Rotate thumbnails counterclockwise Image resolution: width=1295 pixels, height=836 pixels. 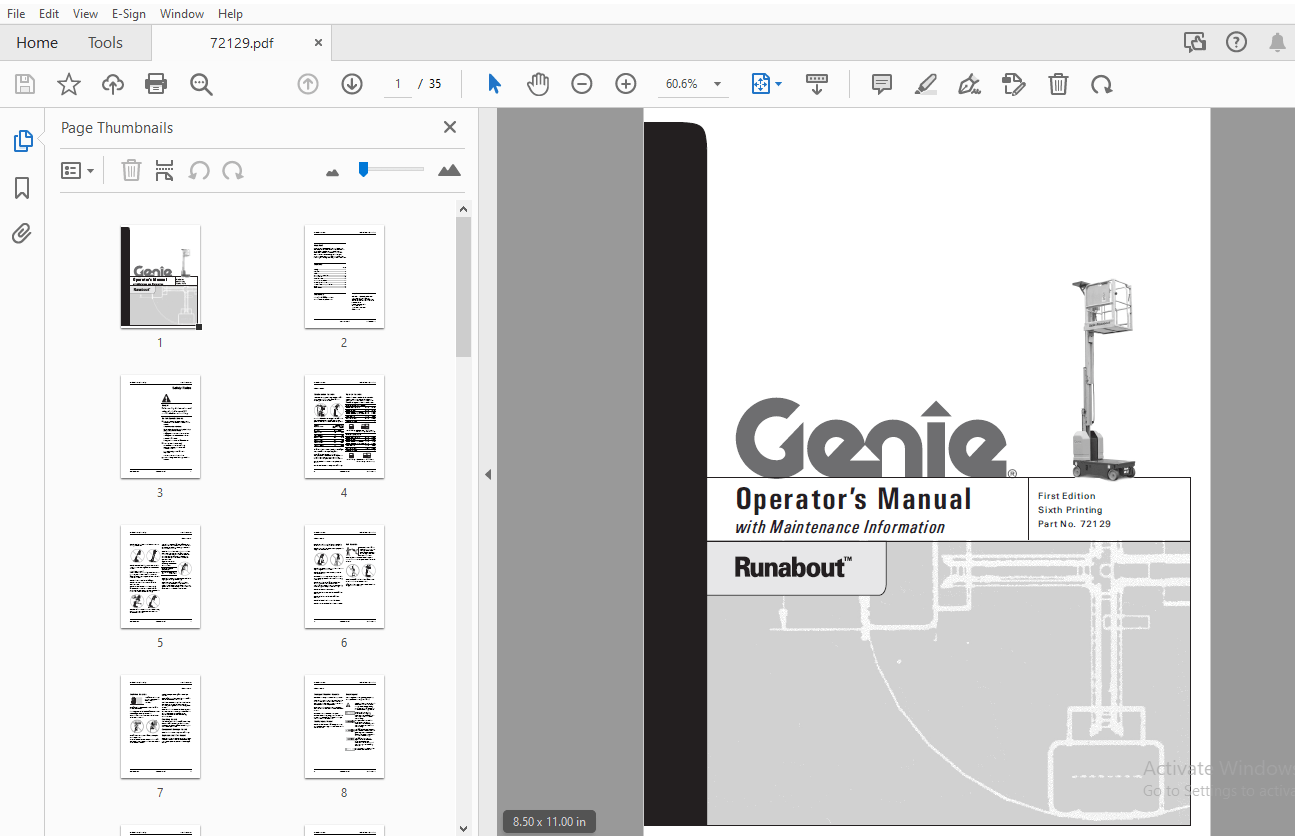[199, 171]
